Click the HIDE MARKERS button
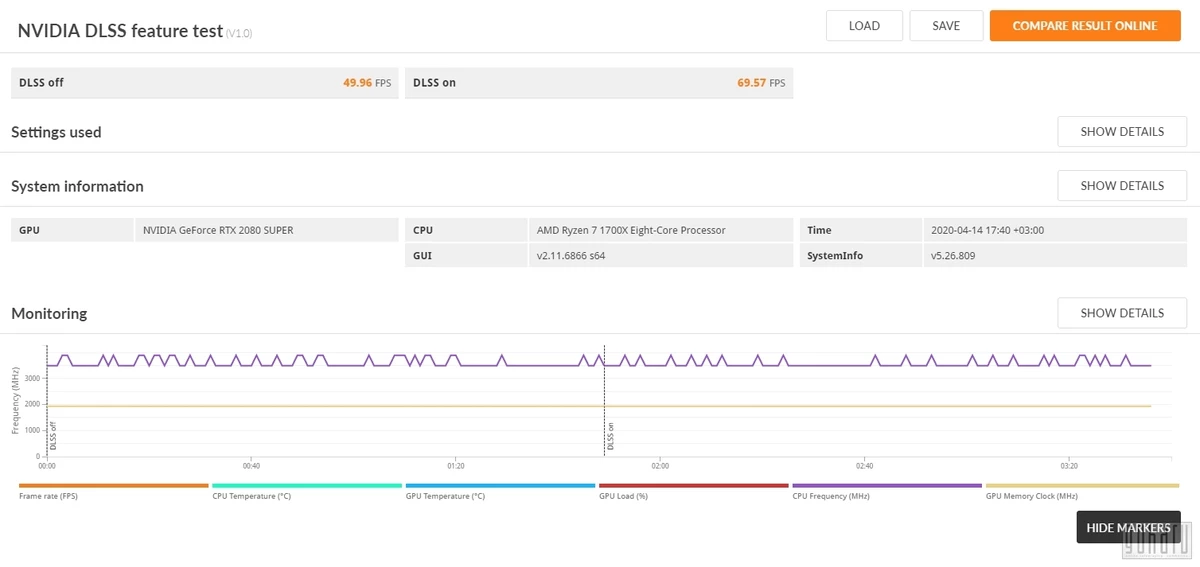Screen dimensions: 1200x567 point(1128,527)
